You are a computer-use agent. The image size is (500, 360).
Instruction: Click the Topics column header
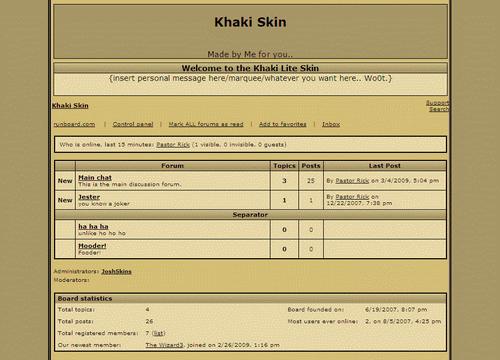[x=284, y=166]
